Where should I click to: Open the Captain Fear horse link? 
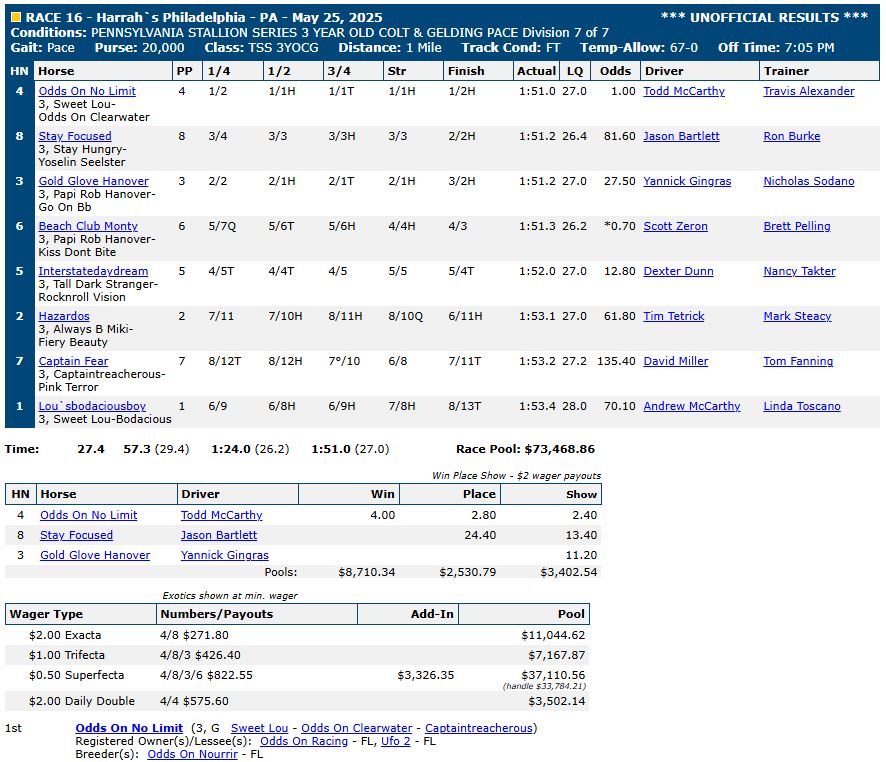(x=73, y=361)
